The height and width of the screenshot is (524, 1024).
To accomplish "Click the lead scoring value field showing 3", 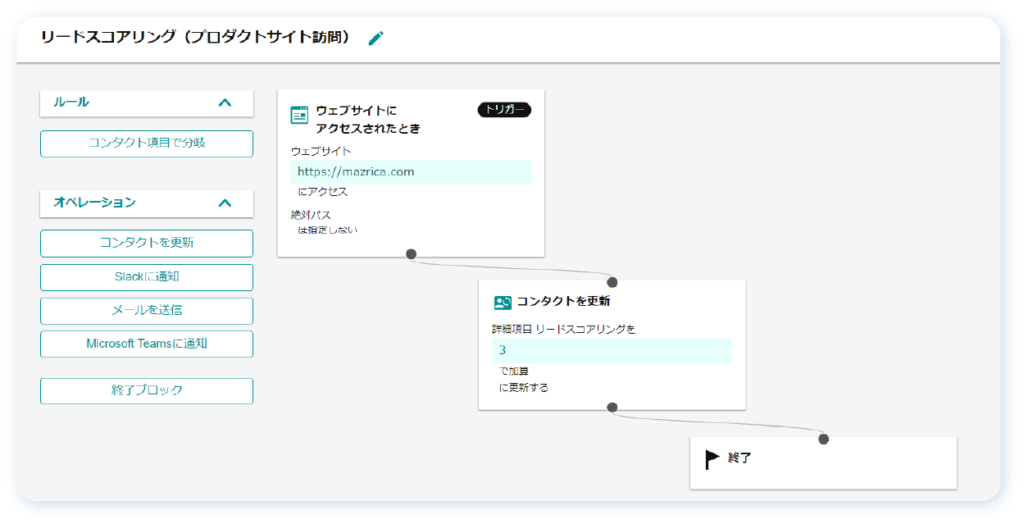I will click(x=612, y=350).
